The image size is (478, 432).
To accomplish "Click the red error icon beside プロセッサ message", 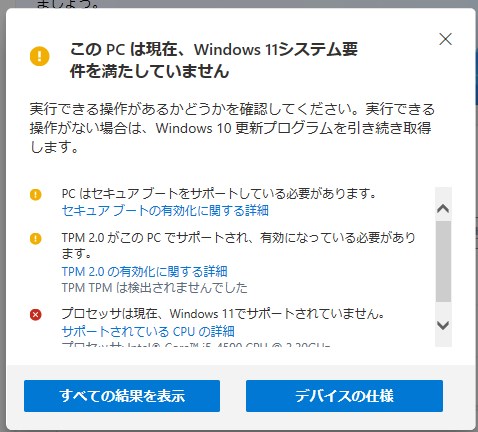I will [x=36, y=314].
